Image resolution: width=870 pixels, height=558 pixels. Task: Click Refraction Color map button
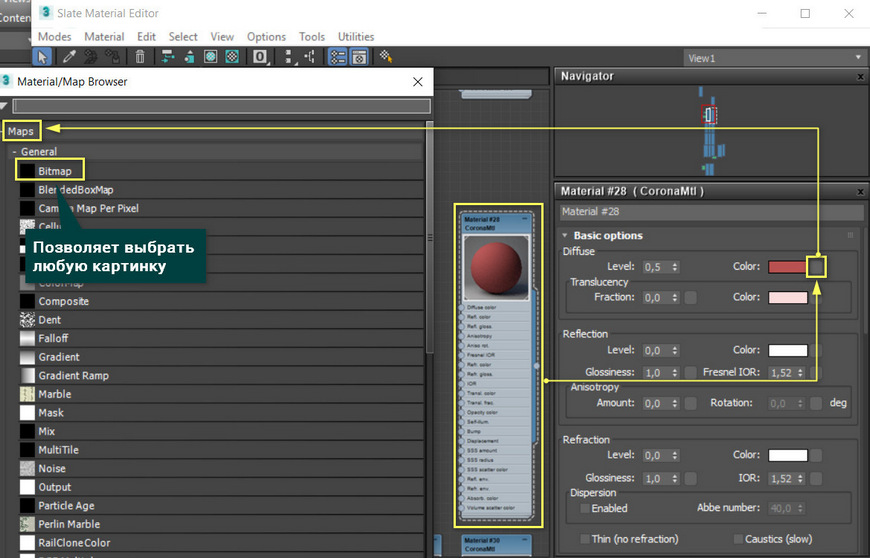click(816, 455)
